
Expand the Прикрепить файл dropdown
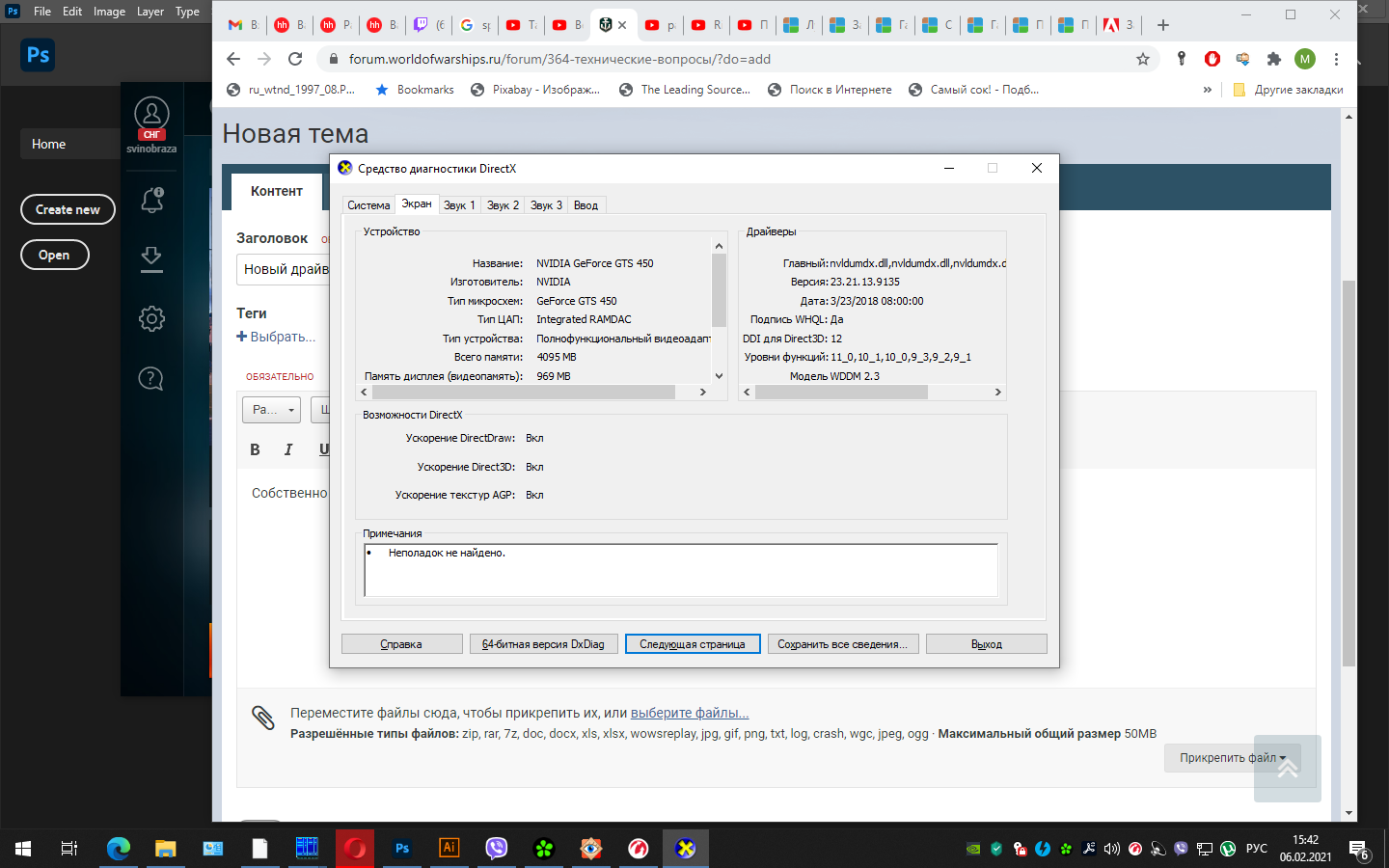coord(1232,758)
